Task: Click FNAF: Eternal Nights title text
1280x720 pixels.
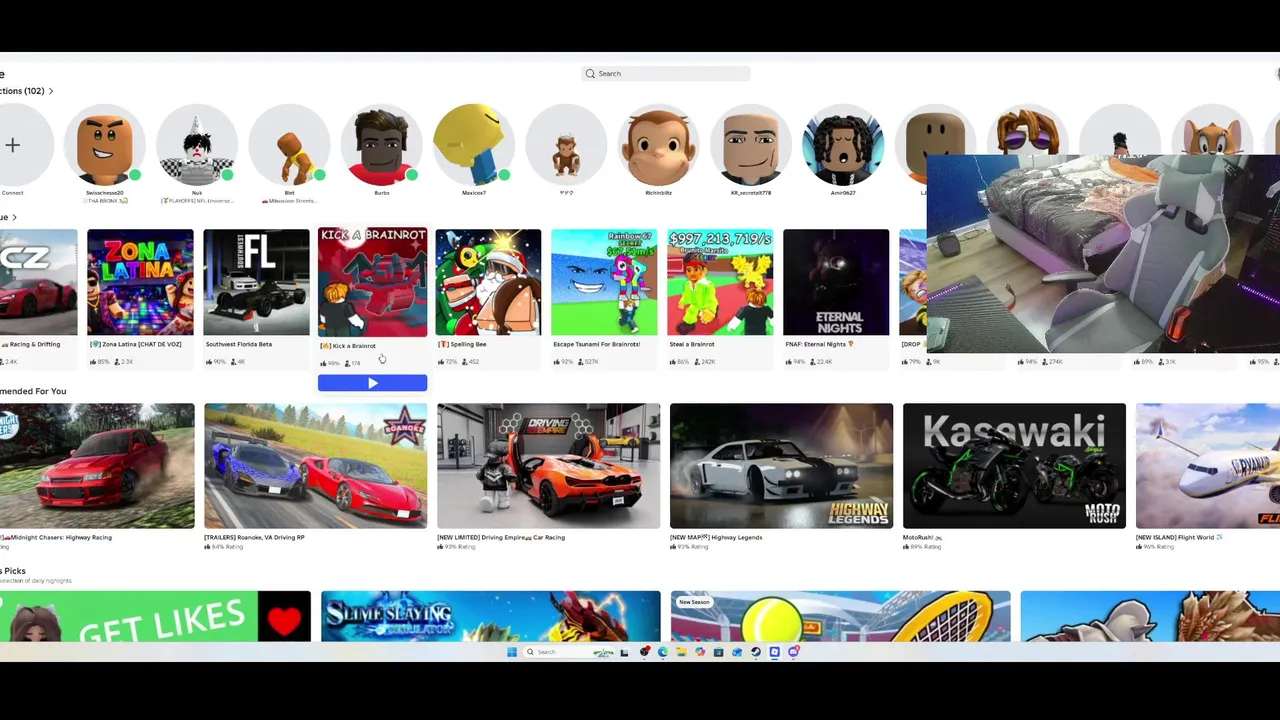Action: [x=821, y=344]
